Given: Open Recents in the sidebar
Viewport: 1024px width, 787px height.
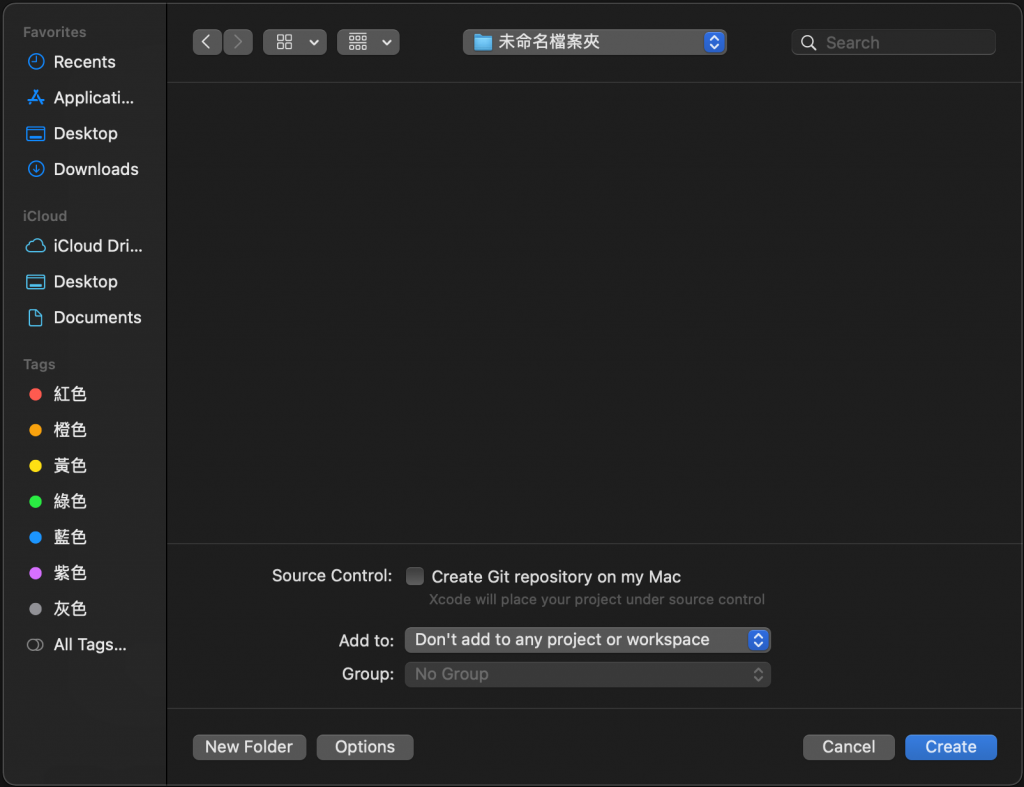Looking at the screenshot, I should pyautogui.click(x=84, y=62).
